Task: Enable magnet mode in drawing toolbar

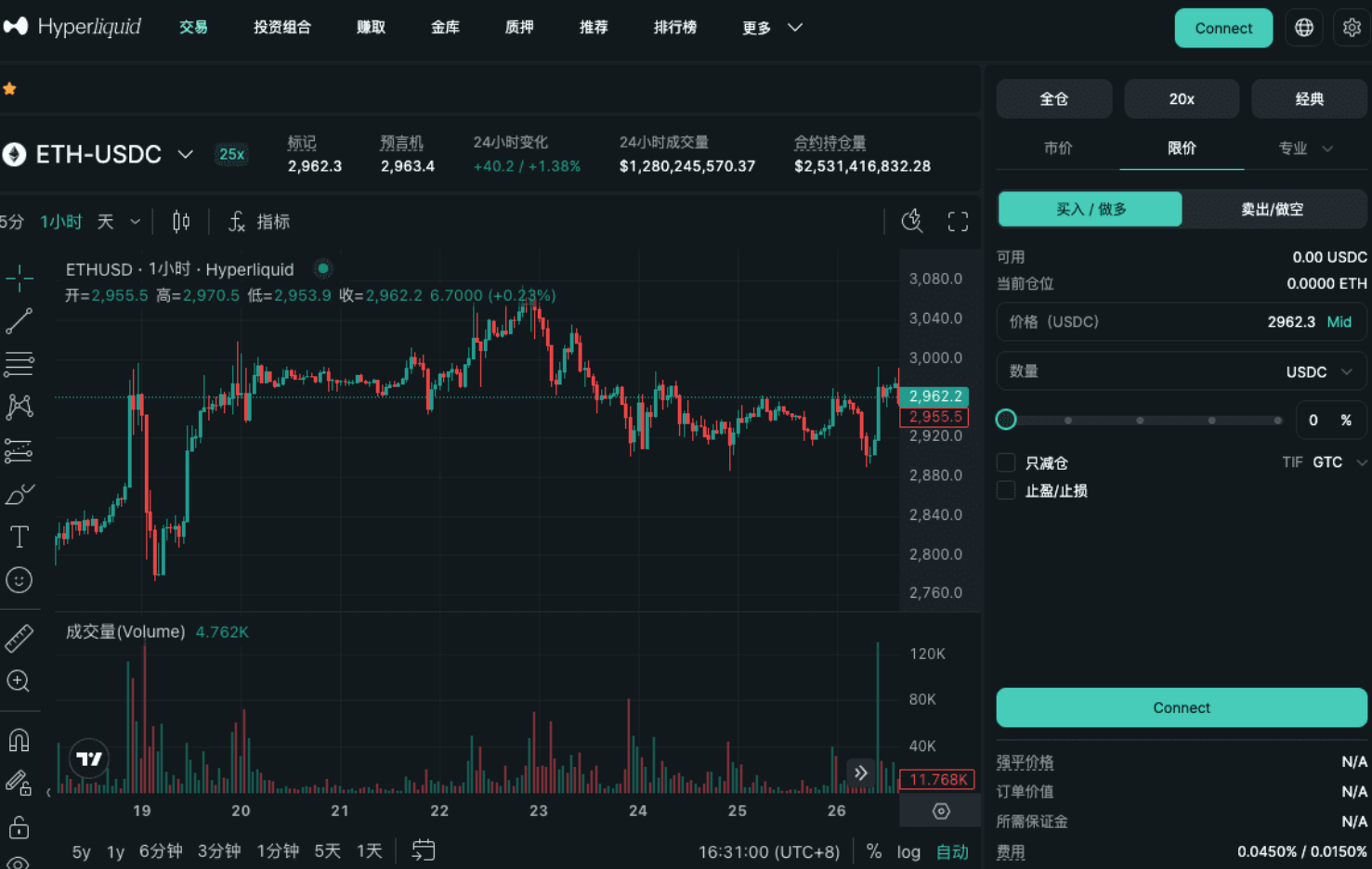Action: tap(19, 739)
